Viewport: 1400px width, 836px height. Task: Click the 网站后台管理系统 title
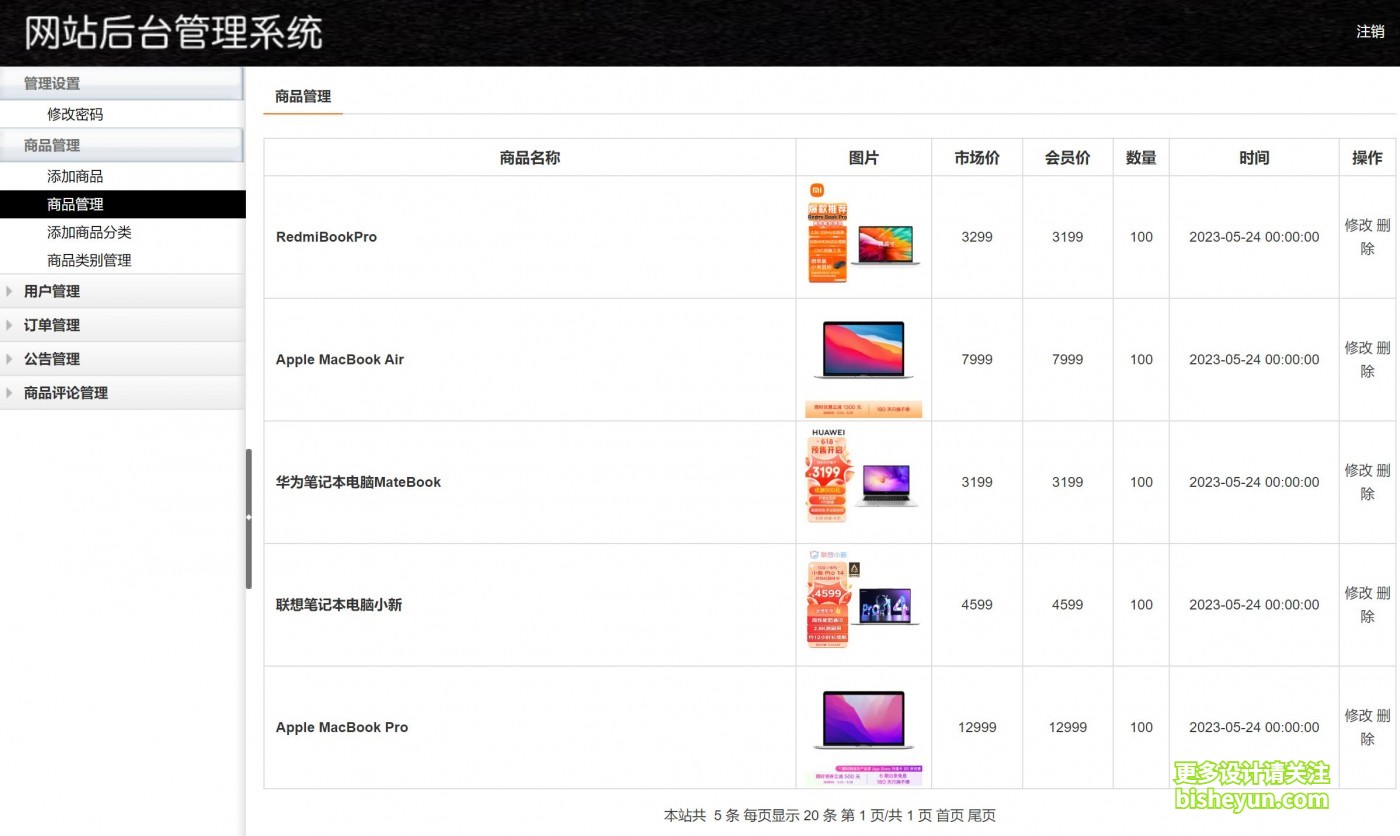point(173,32)
